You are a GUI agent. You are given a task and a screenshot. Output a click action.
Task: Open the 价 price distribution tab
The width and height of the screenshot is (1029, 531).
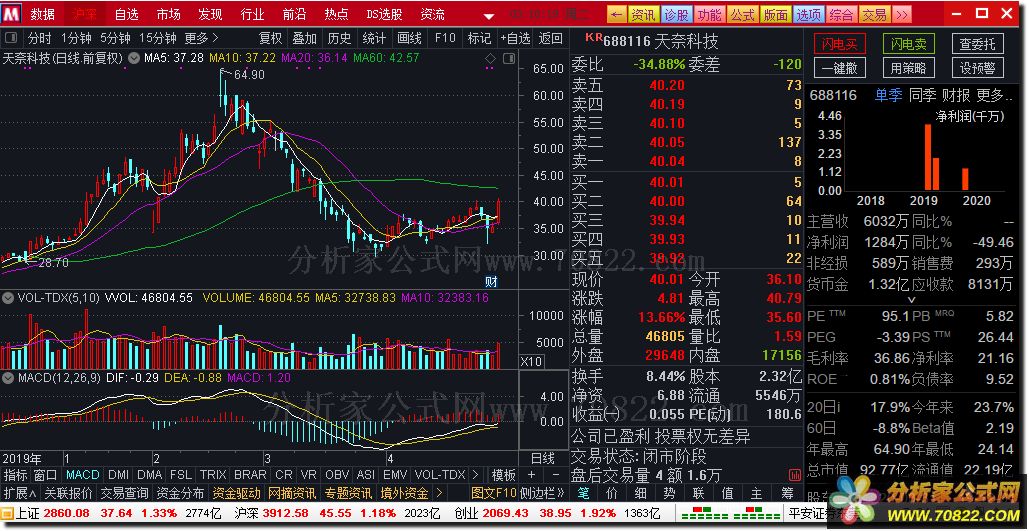coord(612,492)
